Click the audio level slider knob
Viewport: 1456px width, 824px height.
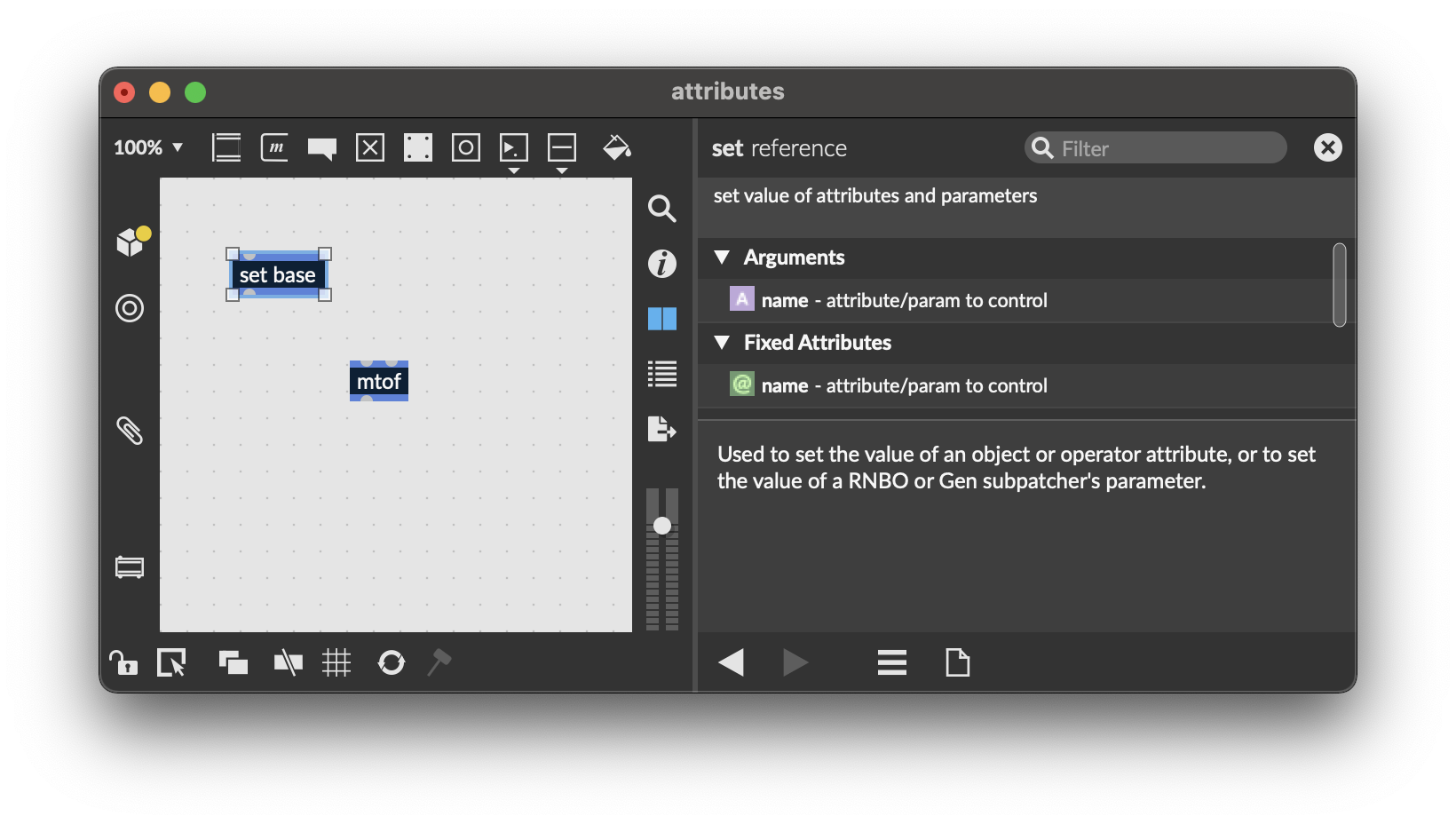(662, 526)
